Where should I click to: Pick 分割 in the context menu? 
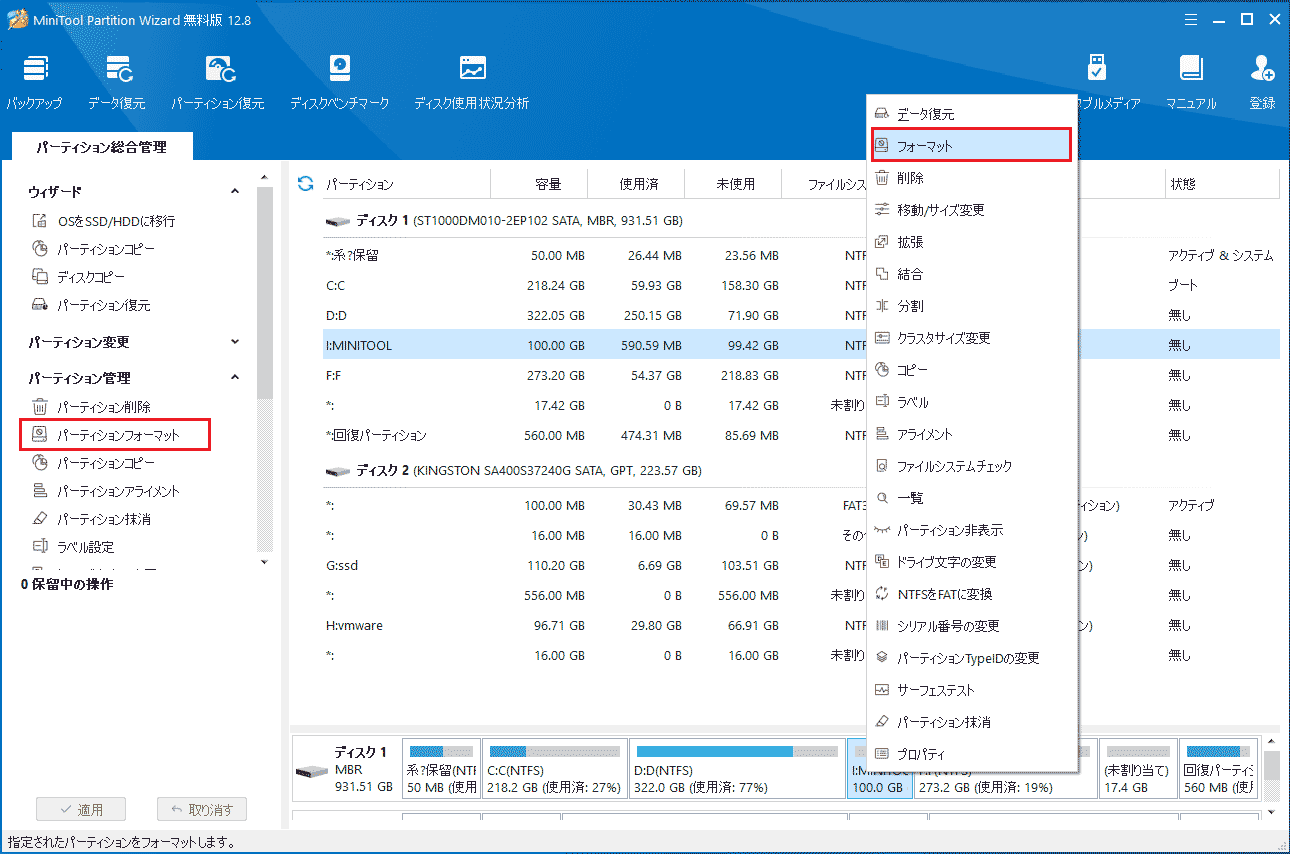point(972,306)
